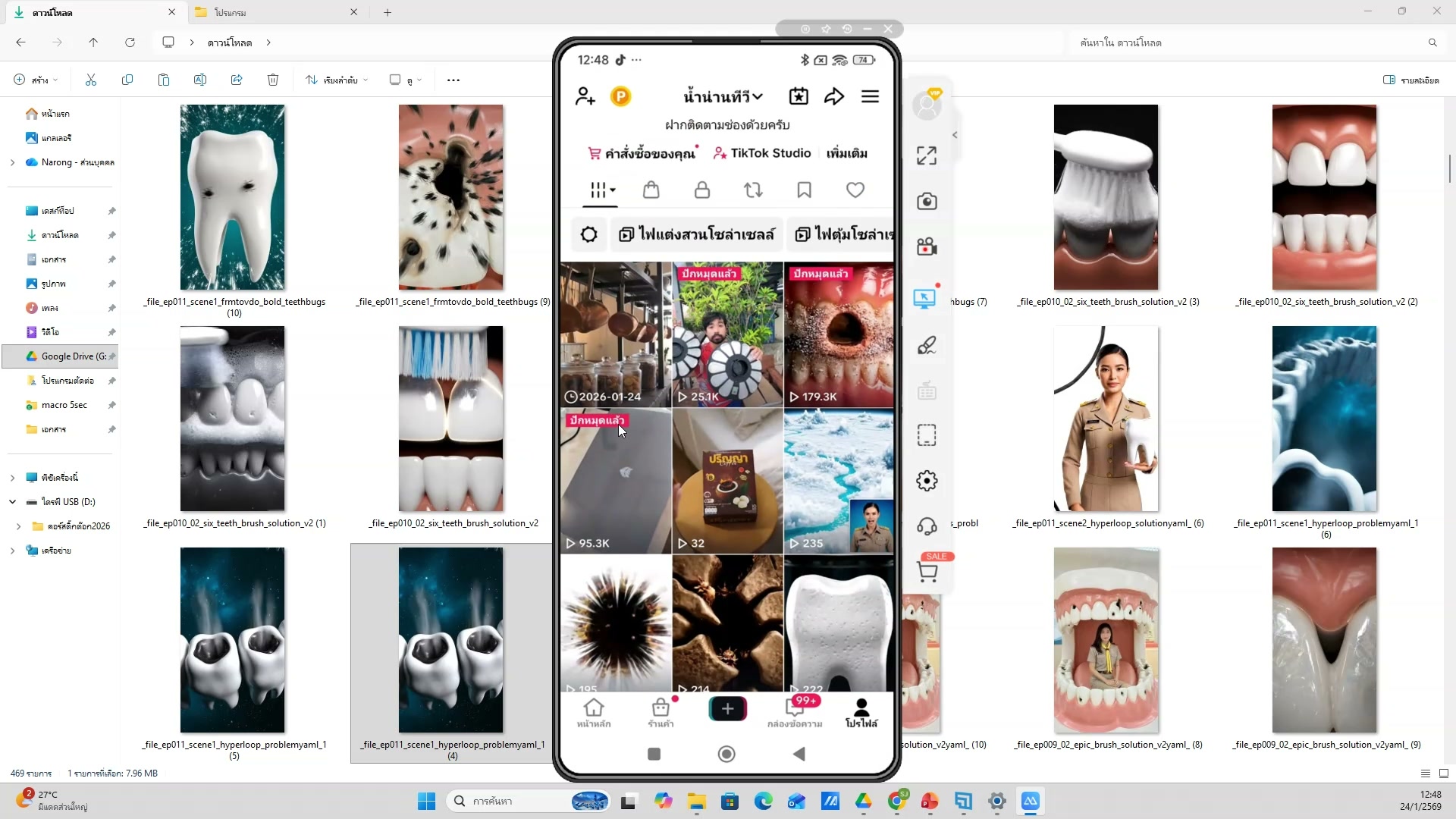Launch Microsoft Edge from the taskbar
The height and width of the screenshot is (819, 1456).
tap(764, 801)
